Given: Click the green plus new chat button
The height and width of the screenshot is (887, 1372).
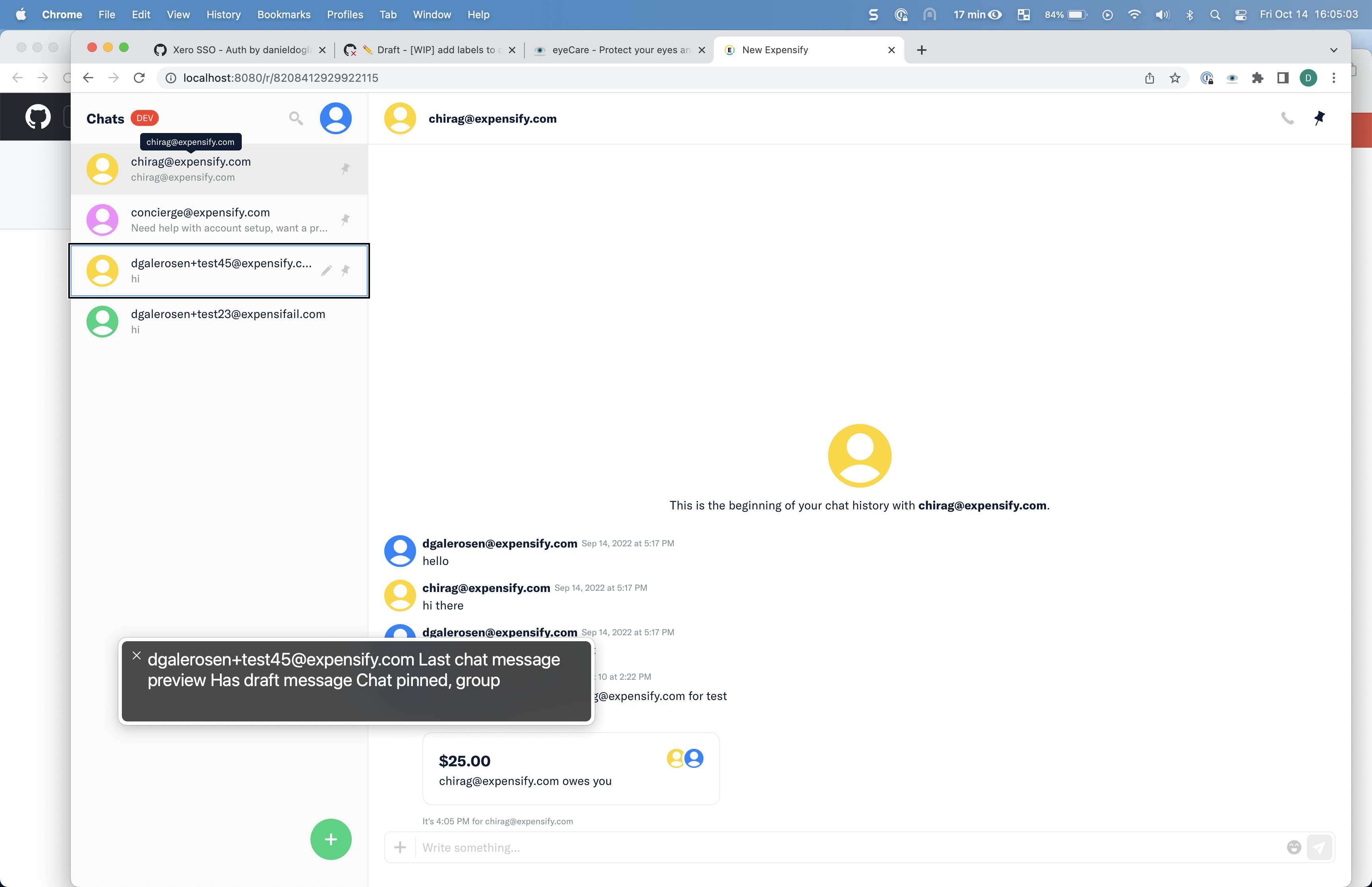Looking at the screenshot, I should (330, 839).
